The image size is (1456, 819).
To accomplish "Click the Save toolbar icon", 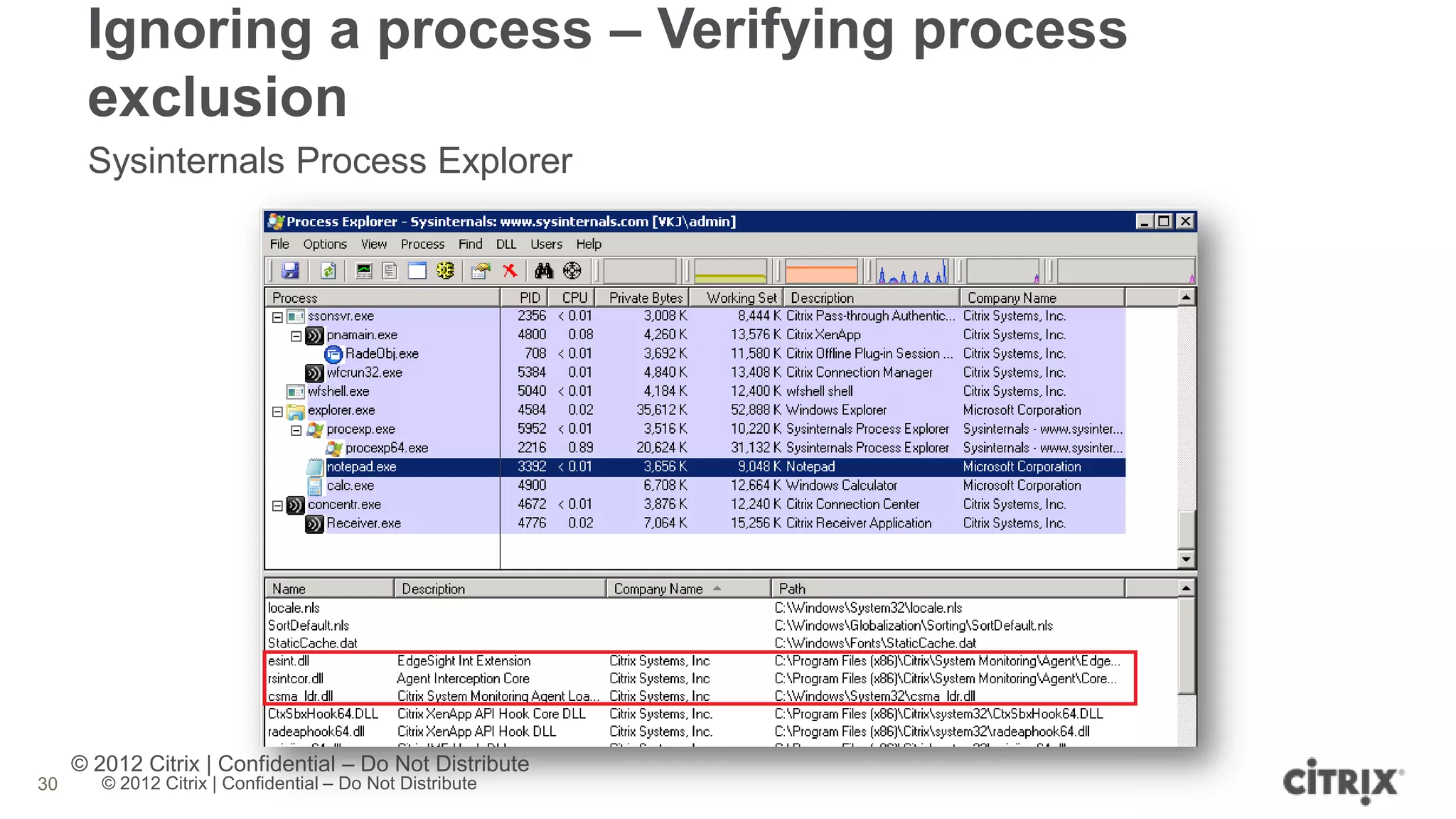I will pyautogui.click(x=290, y=271).
